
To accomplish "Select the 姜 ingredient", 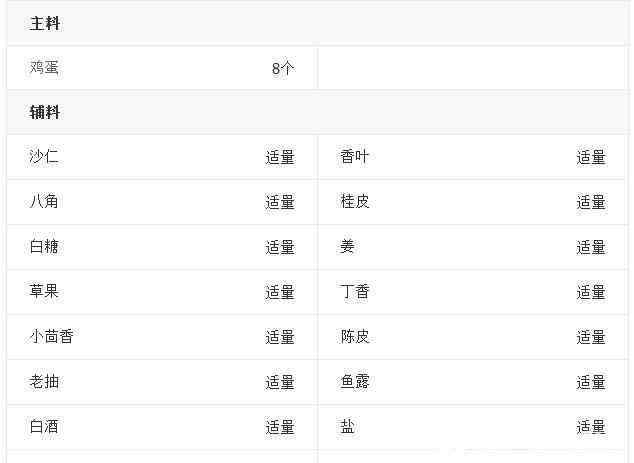I will [348, 247].
